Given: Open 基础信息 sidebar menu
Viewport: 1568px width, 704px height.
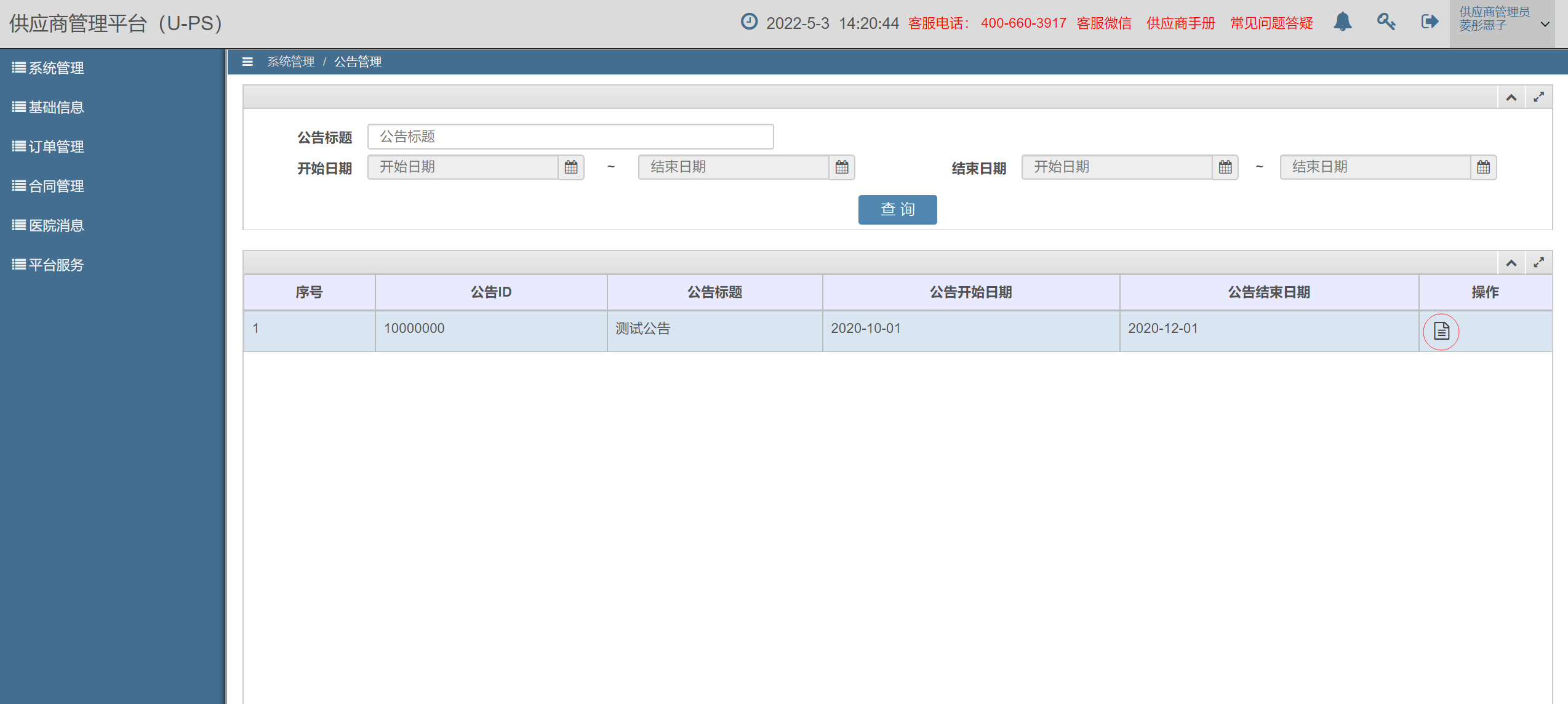Looking at the screenshot, I should (x=48, y=107).
